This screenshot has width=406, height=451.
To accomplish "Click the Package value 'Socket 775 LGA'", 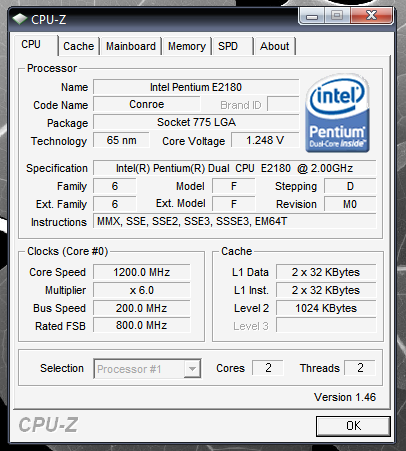I will click(x=196, y=122).
